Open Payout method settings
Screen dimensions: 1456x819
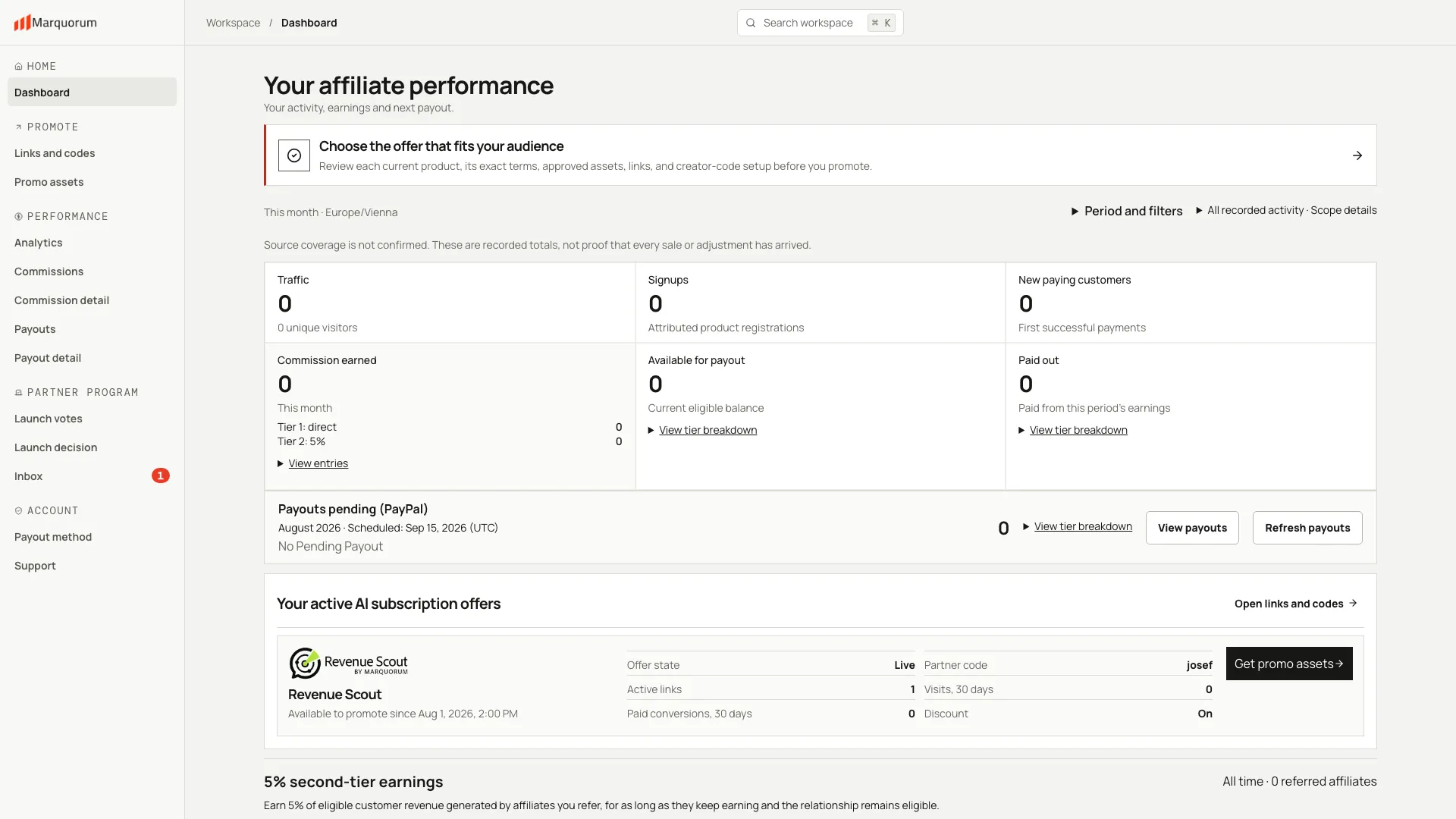92,537
